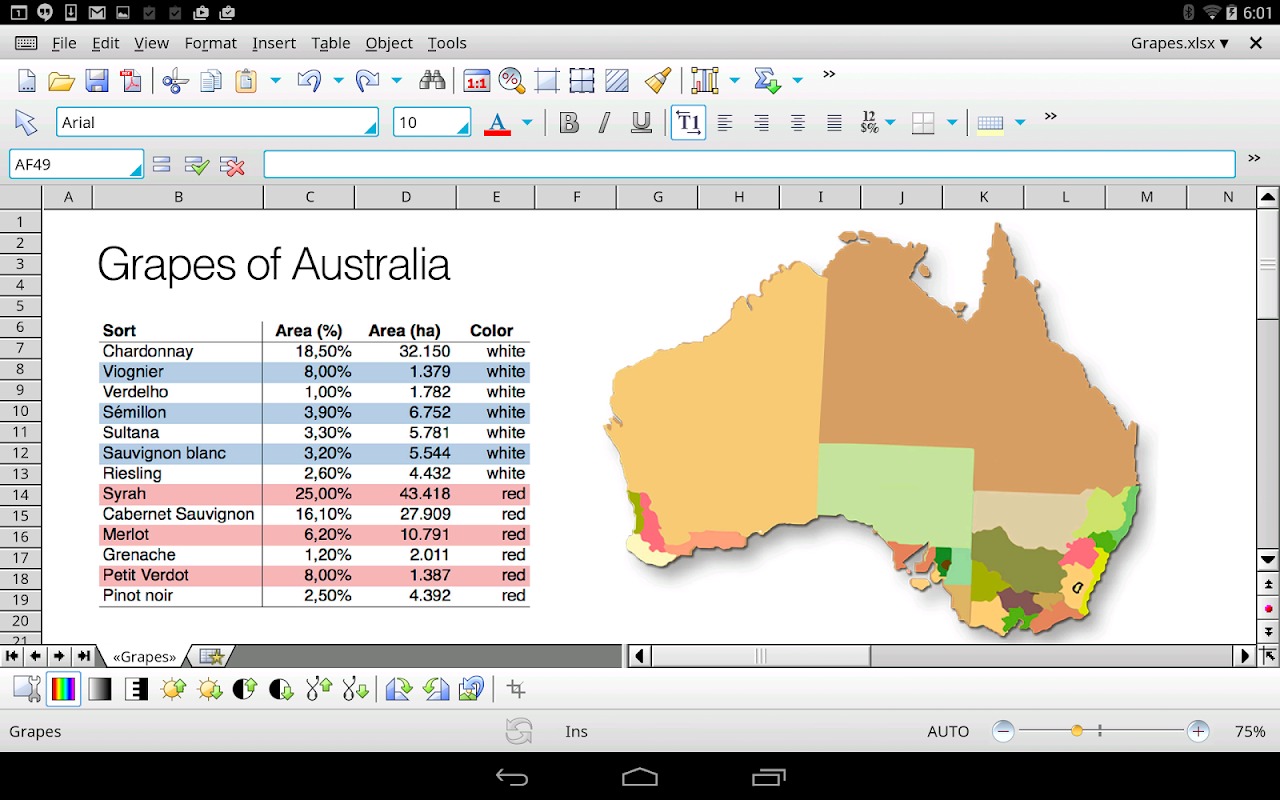Click the Save floppy disk icon

click(96, 81)
